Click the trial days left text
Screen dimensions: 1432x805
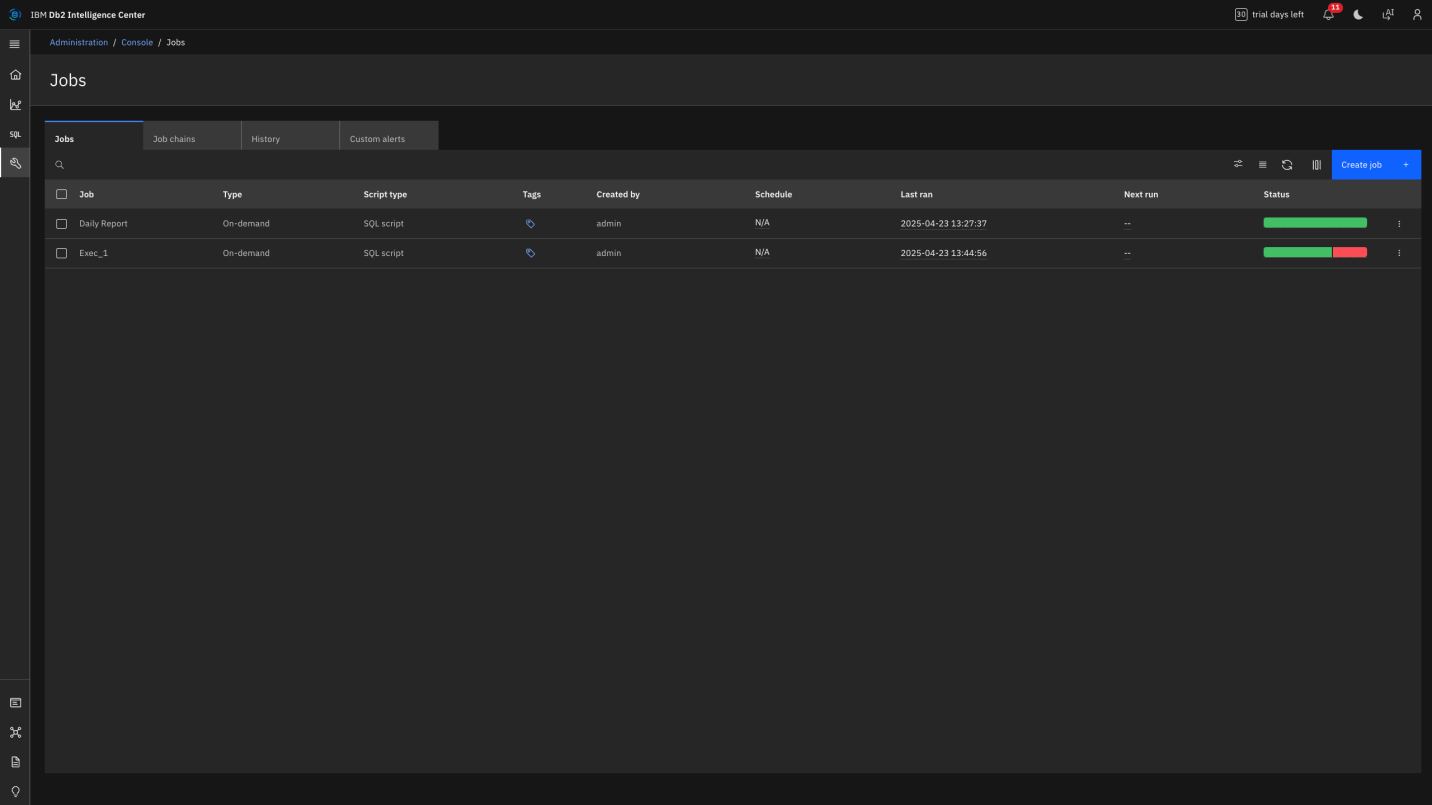(1278, 15)
